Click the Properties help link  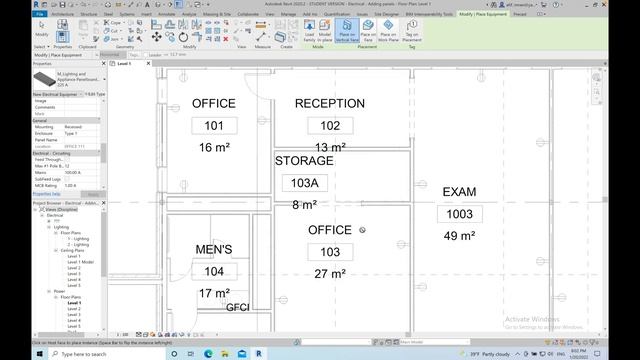[x=47, y=194]
